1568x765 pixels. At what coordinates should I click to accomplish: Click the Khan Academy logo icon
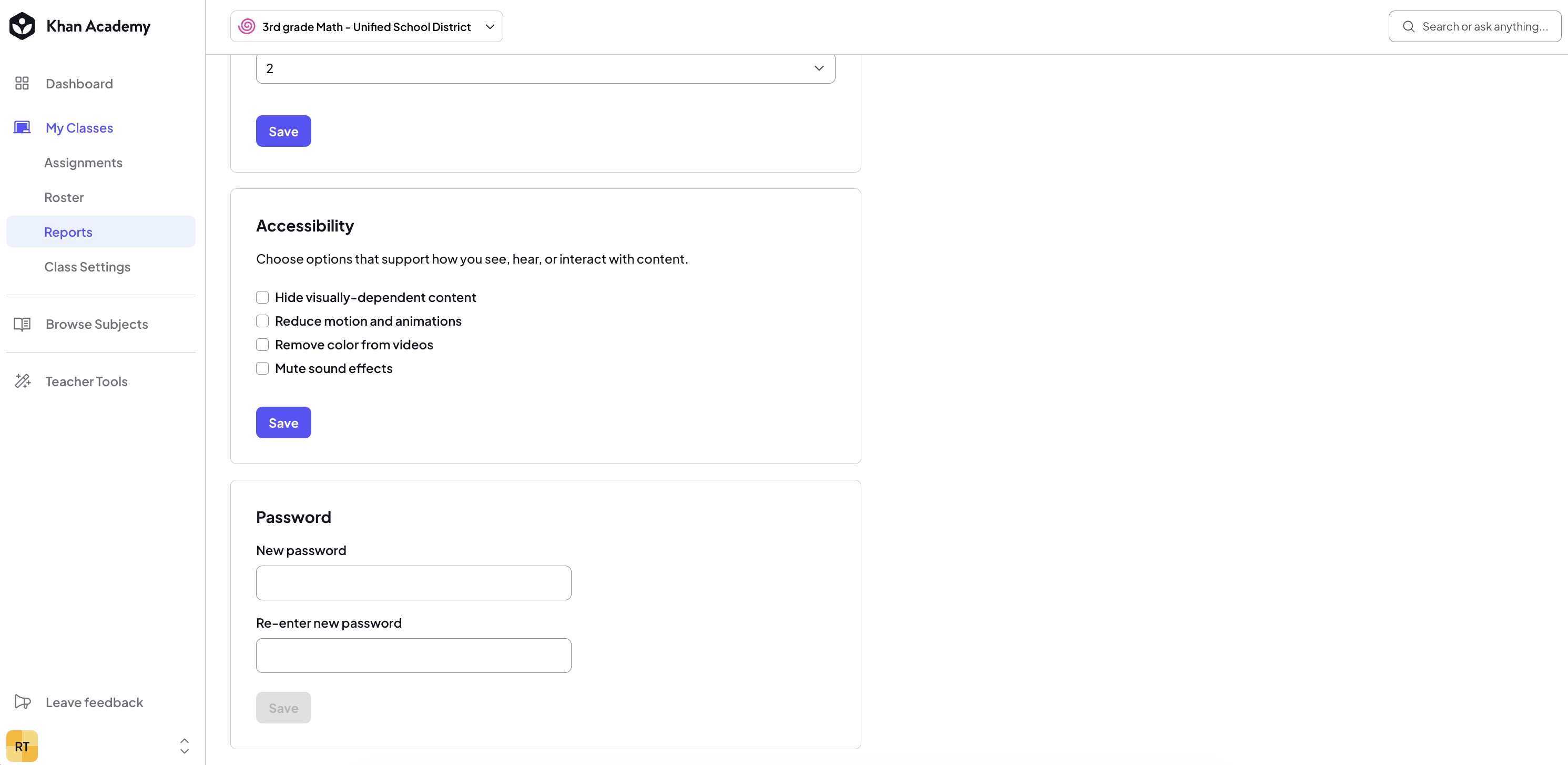pyautogui.click(x=22, y=26)
